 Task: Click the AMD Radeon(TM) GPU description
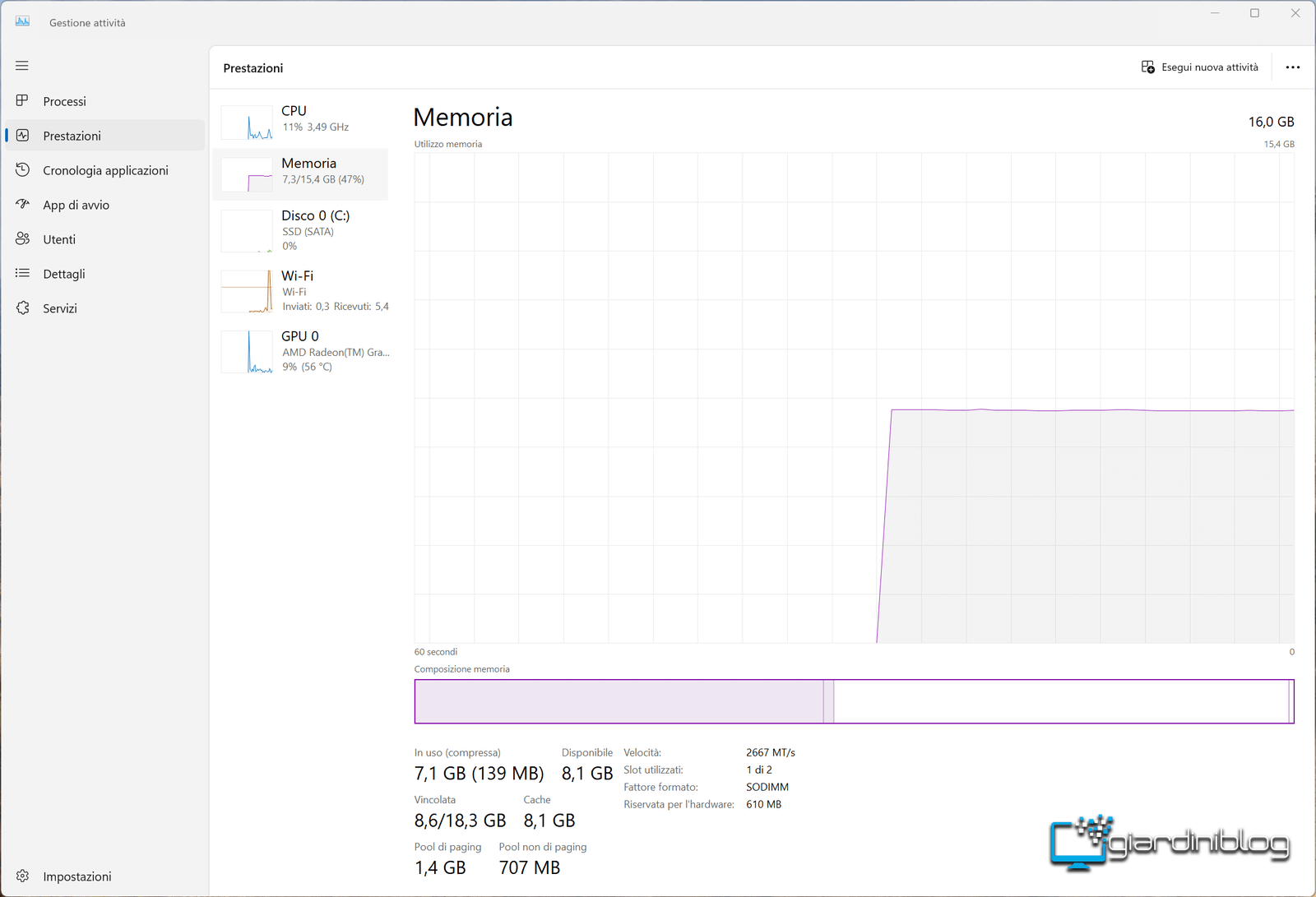click(336, 353)
